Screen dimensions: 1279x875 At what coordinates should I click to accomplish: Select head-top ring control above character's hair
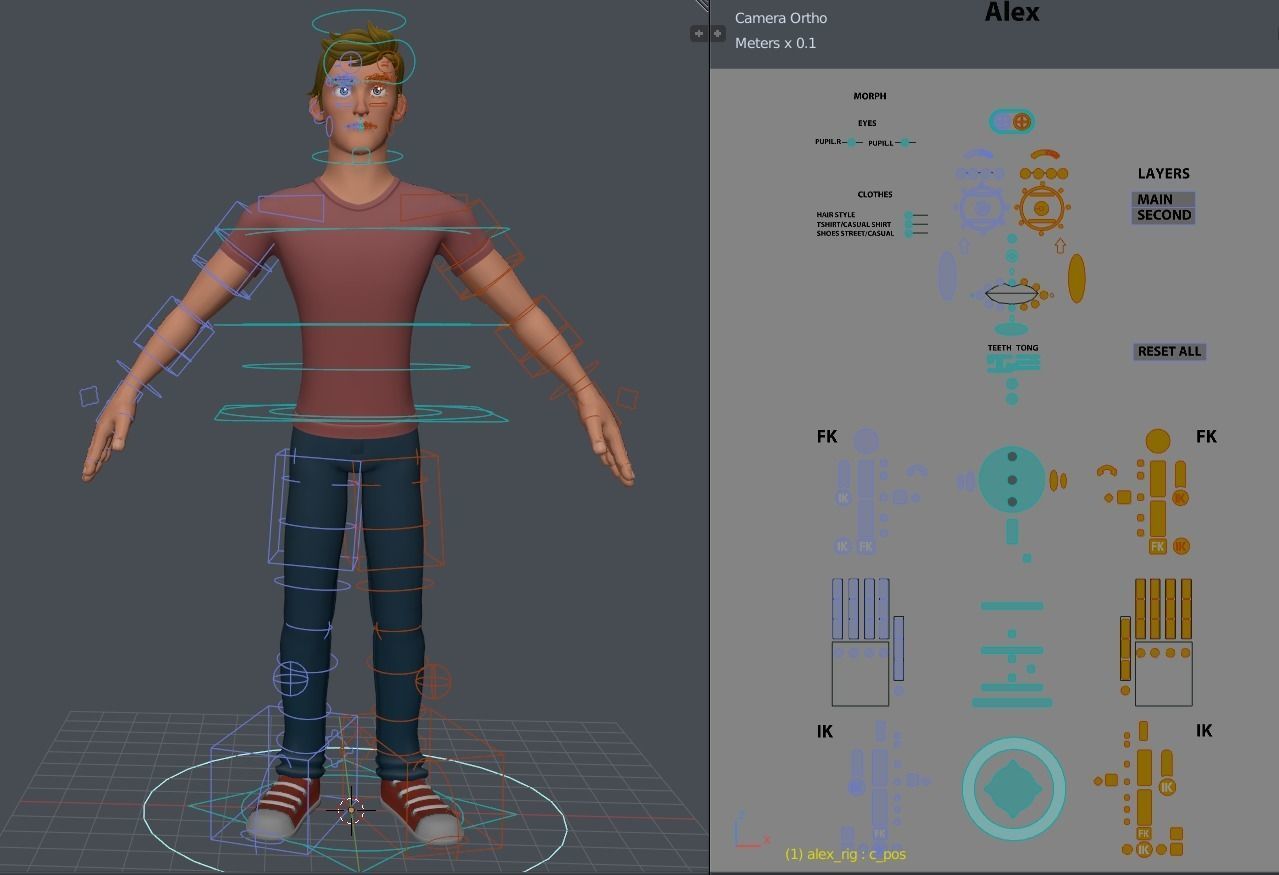[359, 21]
